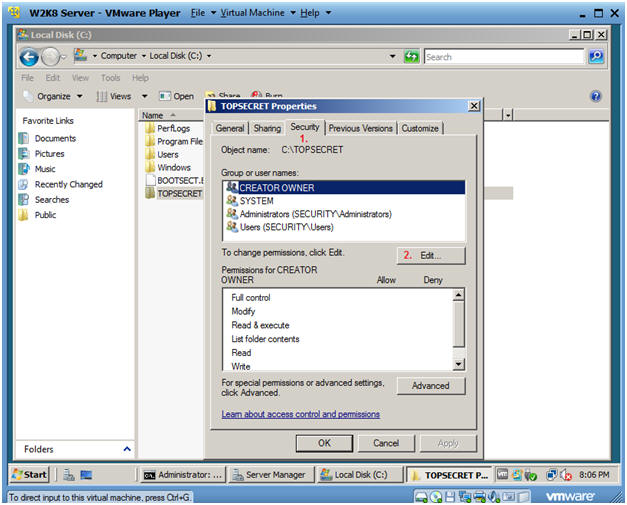Click the Show Desktop quick launch icon
The width and height of the screenshot is (627, 505).
[x=86, y=475]
